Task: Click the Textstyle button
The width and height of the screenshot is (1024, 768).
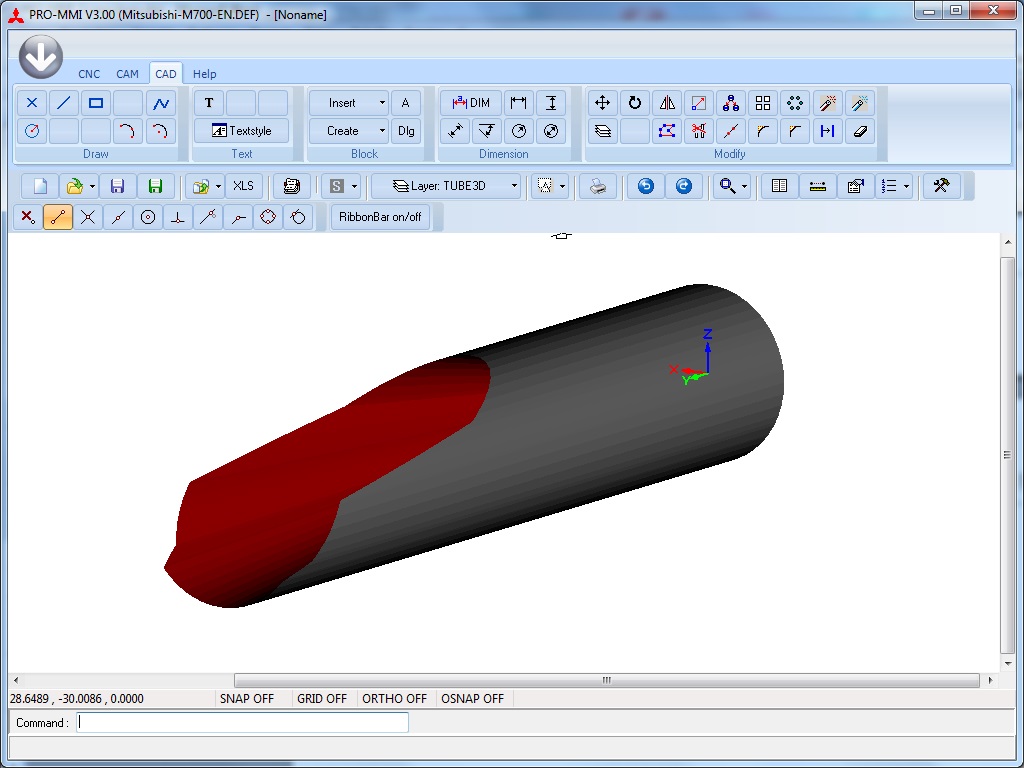Action: pyautogui.click(x=241, y=131)
